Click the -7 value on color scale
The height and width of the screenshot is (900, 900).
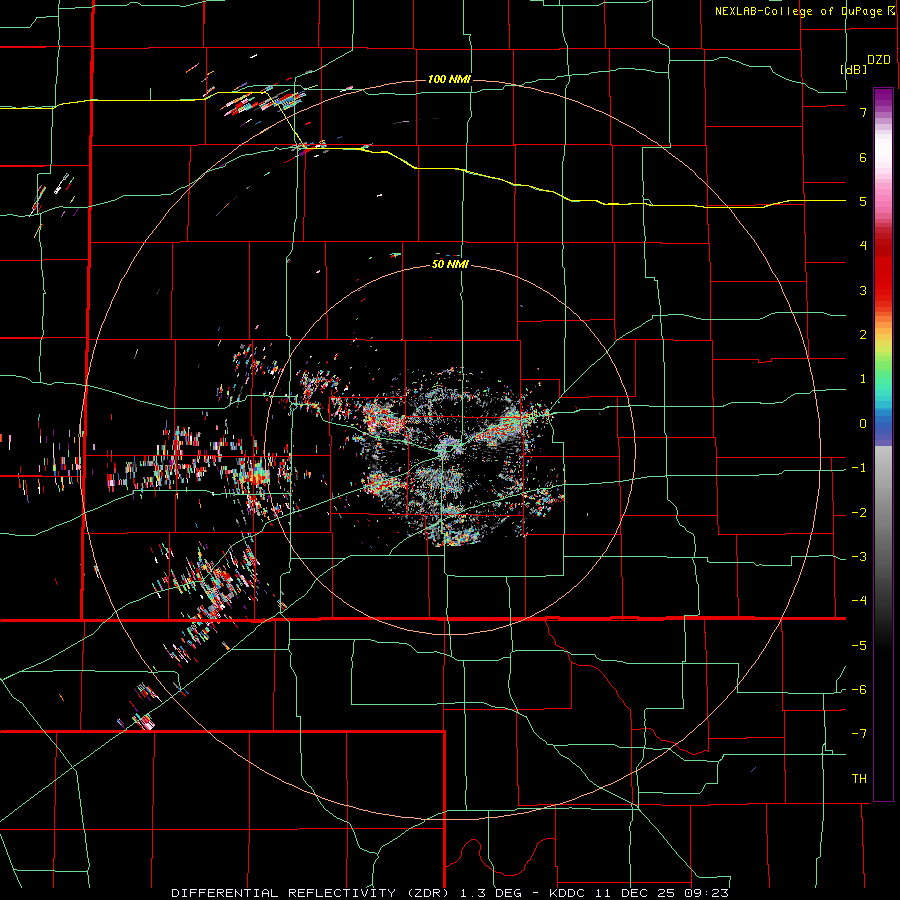pyautogui.click(x=859, y=734)
